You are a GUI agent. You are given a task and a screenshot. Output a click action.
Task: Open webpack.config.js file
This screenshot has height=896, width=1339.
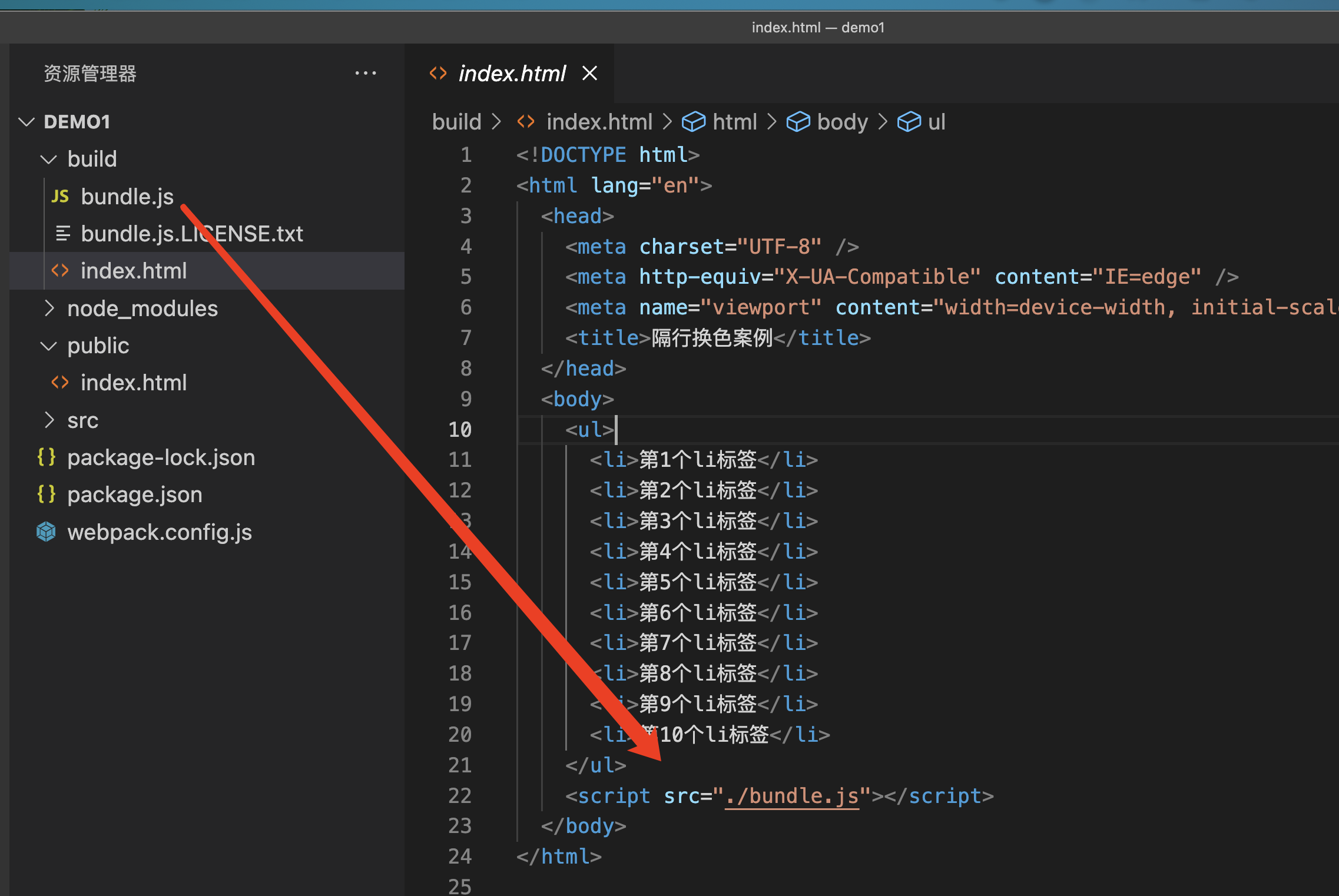point(160,532)
